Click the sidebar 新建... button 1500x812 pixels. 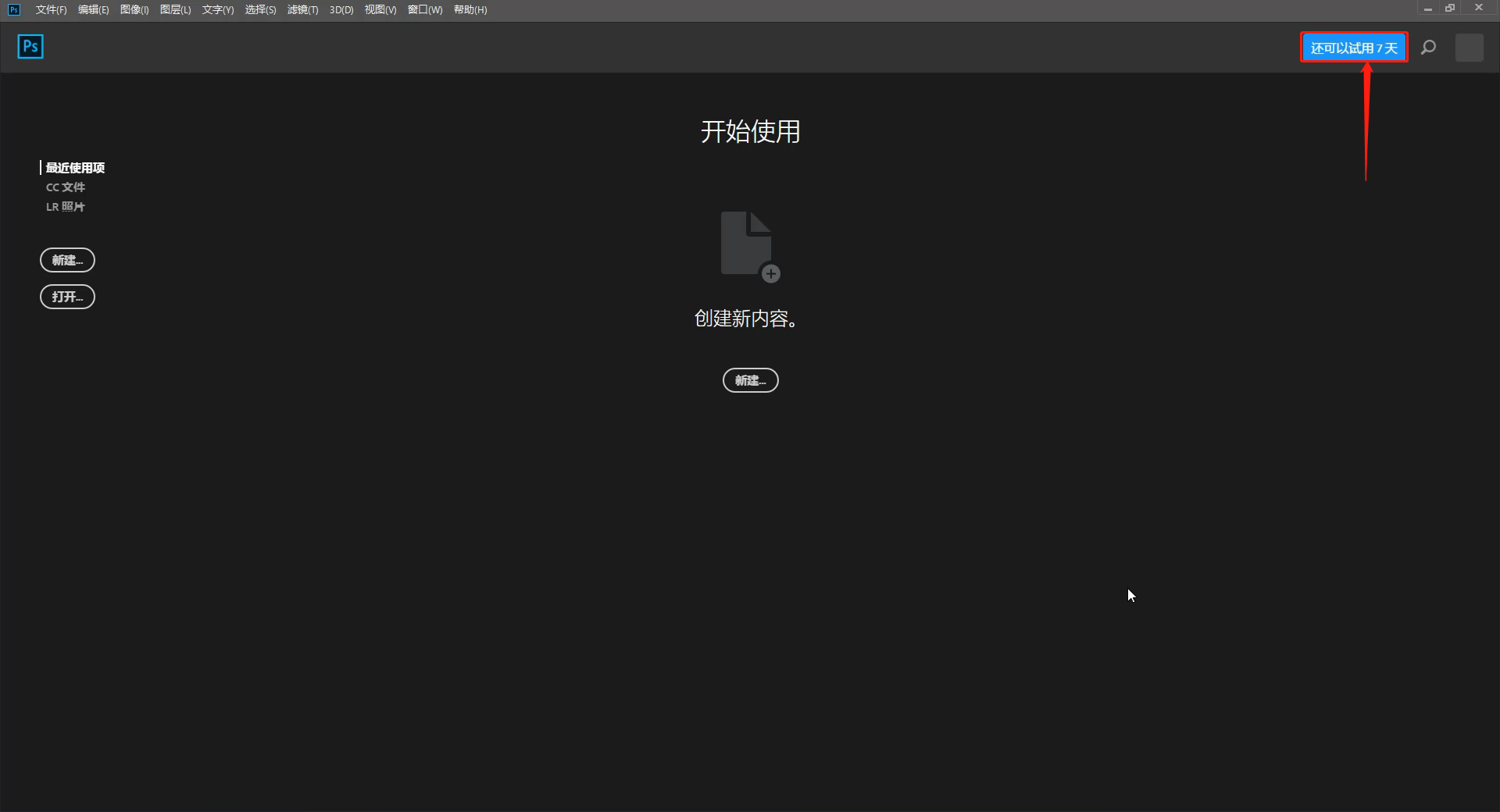67,260
